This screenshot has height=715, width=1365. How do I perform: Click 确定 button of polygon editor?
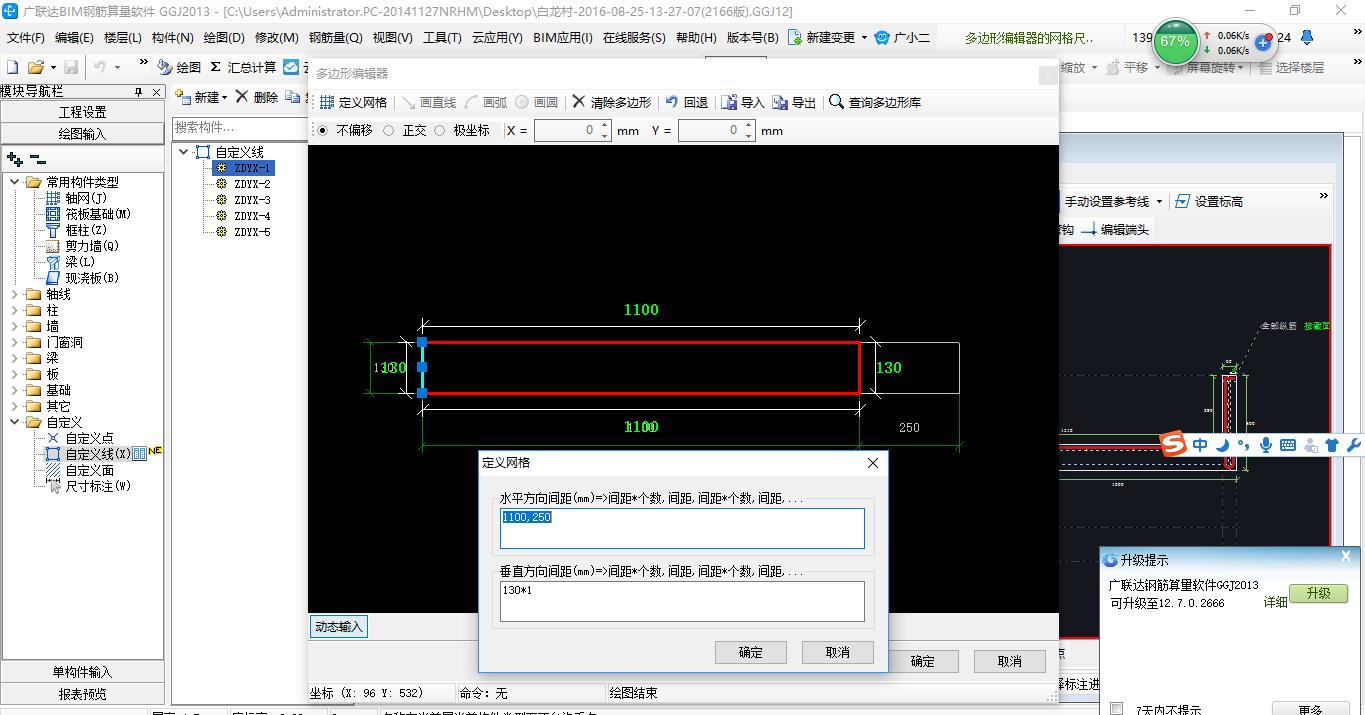(x=923, y=661)
